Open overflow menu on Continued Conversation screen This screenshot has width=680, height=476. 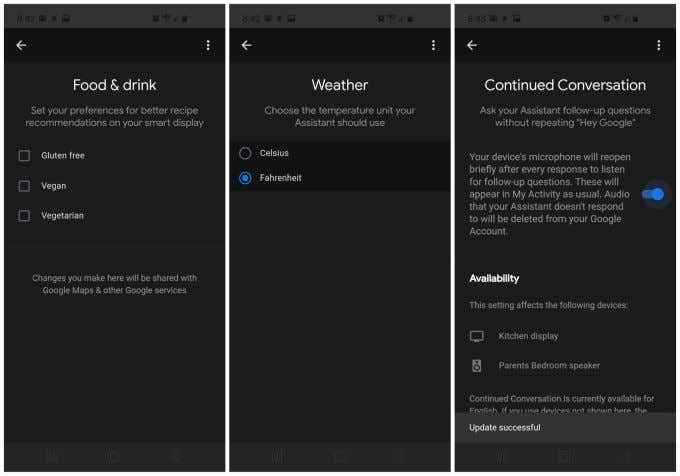(x=659, y=45)
